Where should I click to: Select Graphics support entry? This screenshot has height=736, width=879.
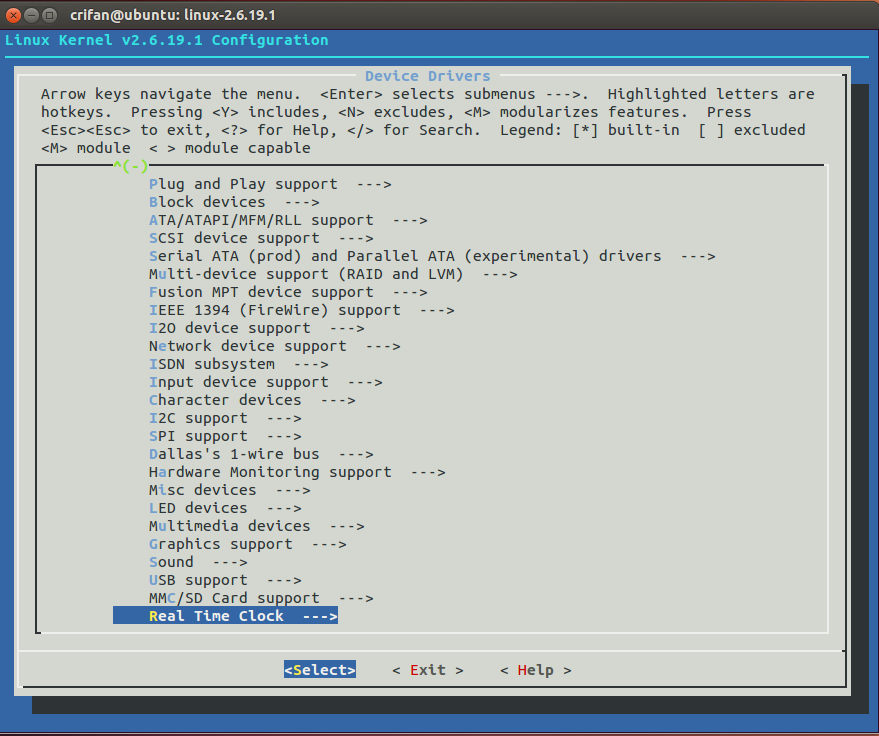[247, 544]
